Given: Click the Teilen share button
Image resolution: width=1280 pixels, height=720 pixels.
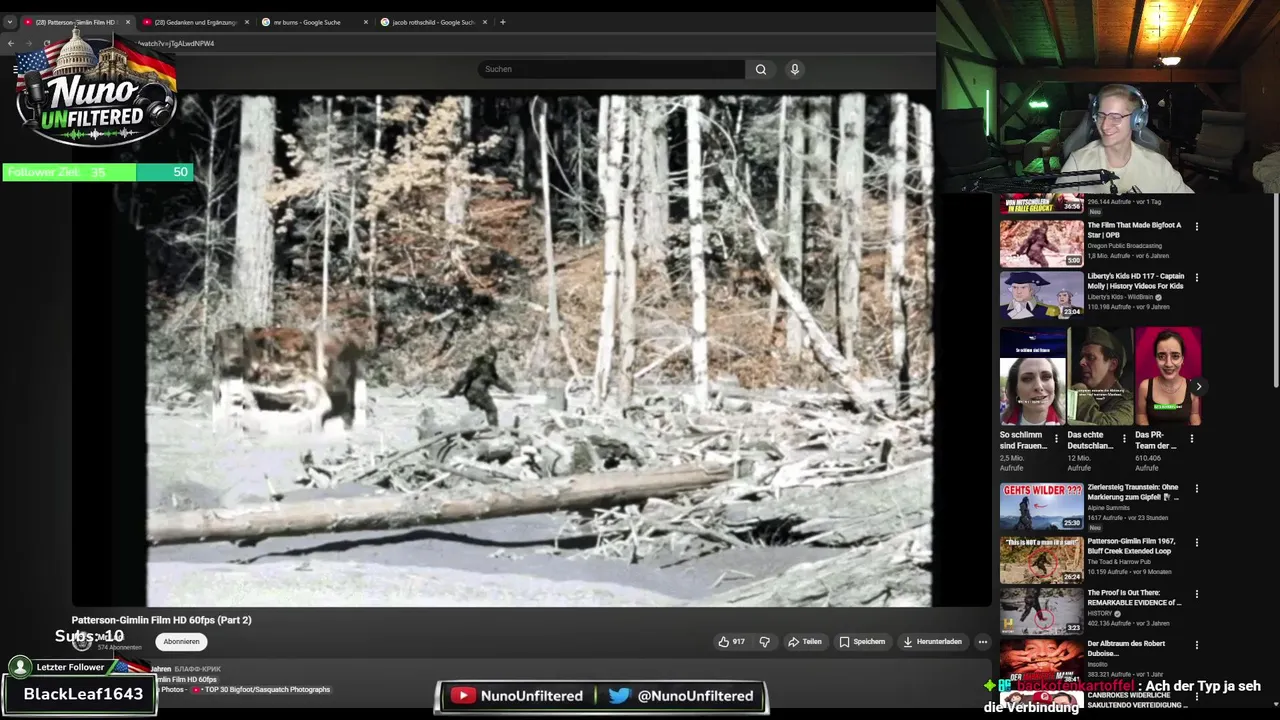Looking at the screenshot, I should tap(805, 642).
